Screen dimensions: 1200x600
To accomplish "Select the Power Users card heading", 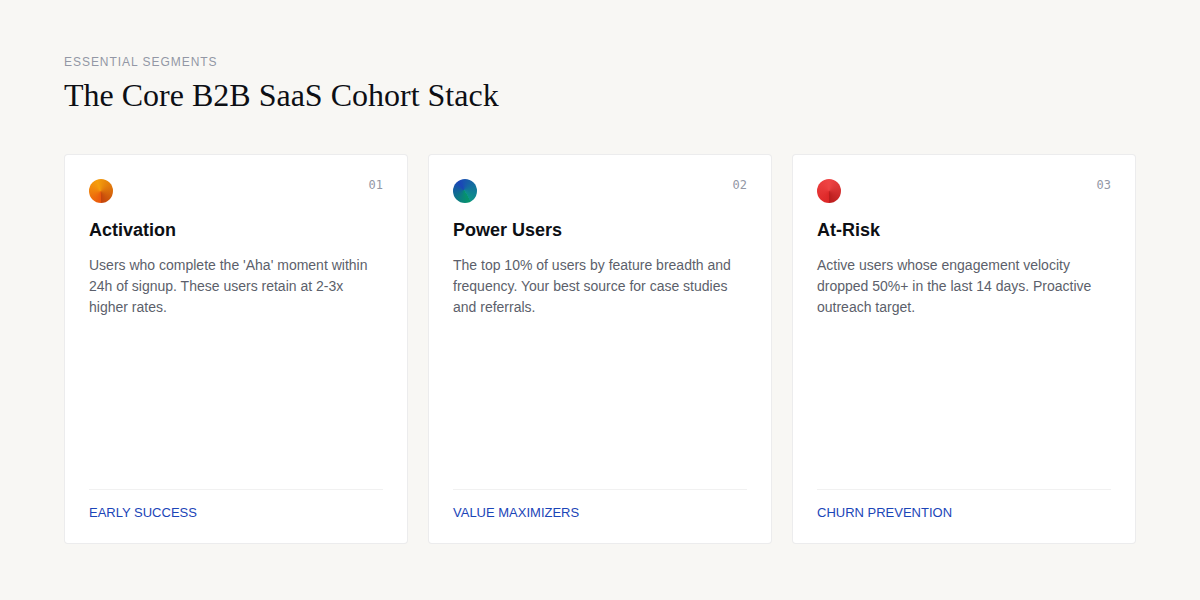I will [x=507, y=230].
